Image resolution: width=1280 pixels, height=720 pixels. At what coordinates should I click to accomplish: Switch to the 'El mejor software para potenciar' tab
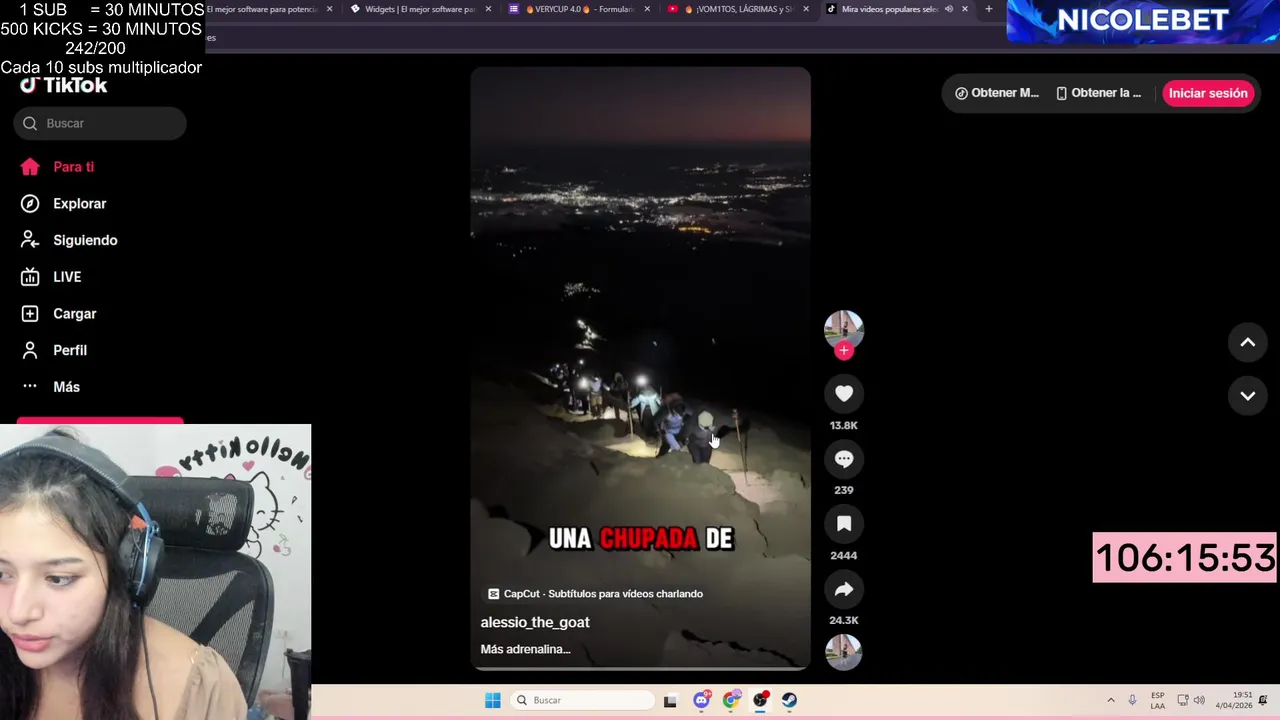[x=266, y=9]
